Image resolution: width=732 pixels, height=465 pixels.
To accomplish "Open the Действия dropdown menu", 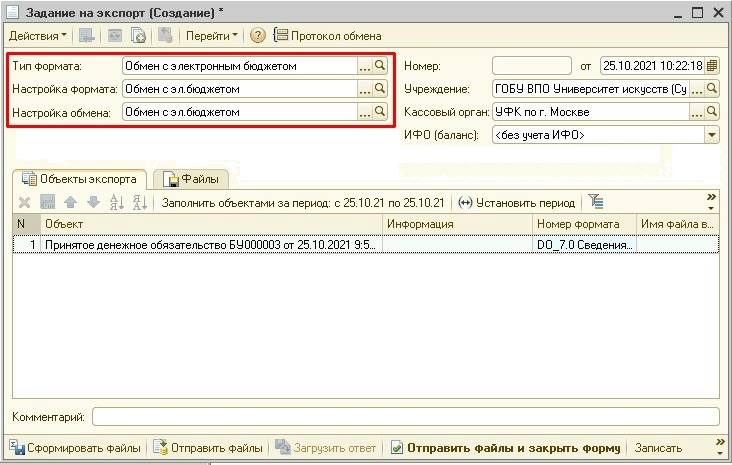I will click(37, 35).
